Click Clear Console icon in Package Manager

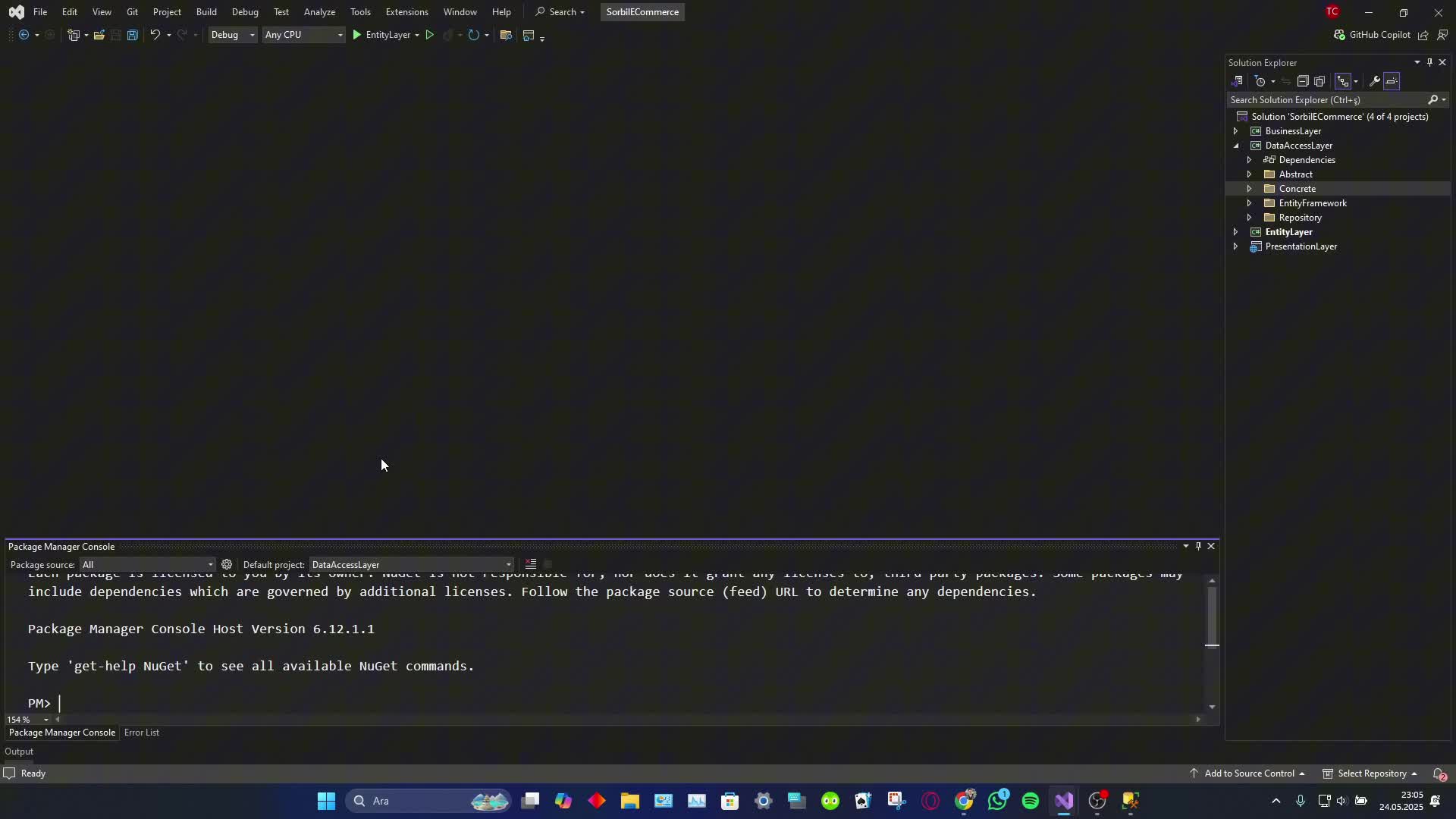pos(531,564)
